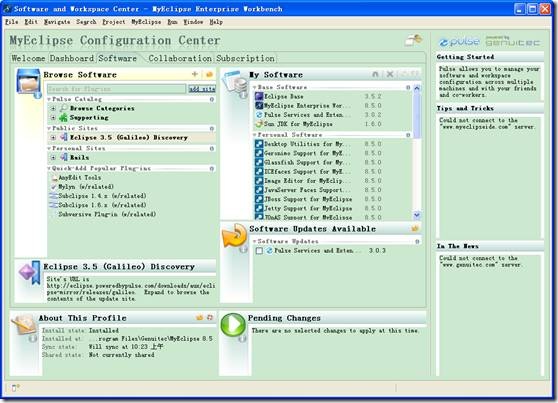The image size is (558, 403).
Task: Click the plus icon in Browse Software header
Action: (195, 74)
